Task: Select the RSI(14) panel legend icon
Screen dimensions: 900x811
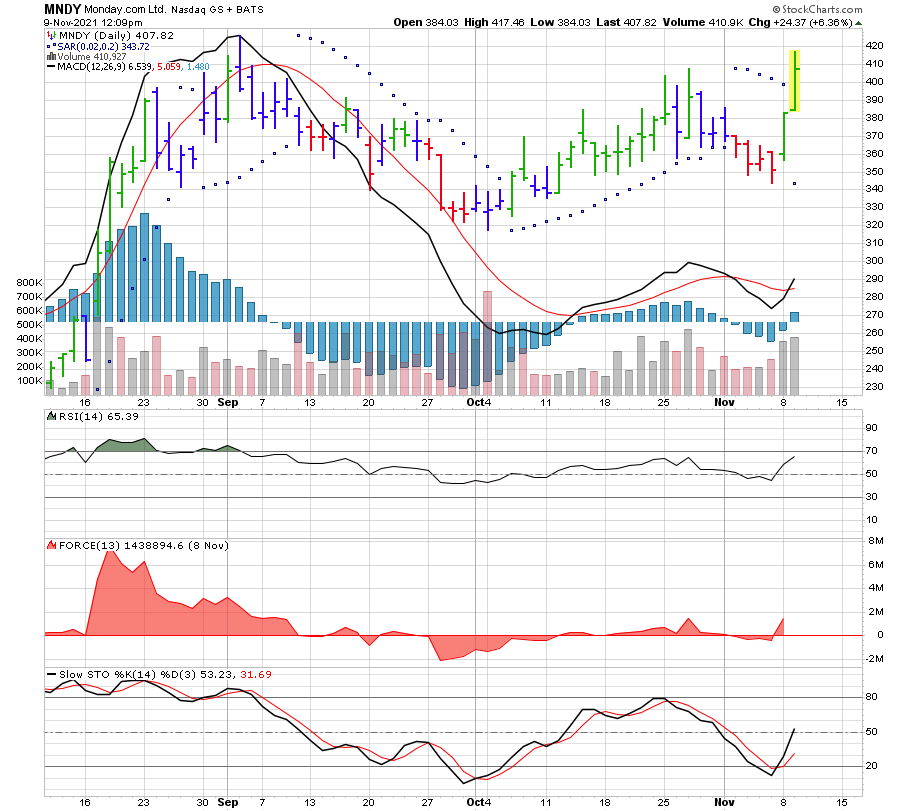Action: tap(51, 414)
